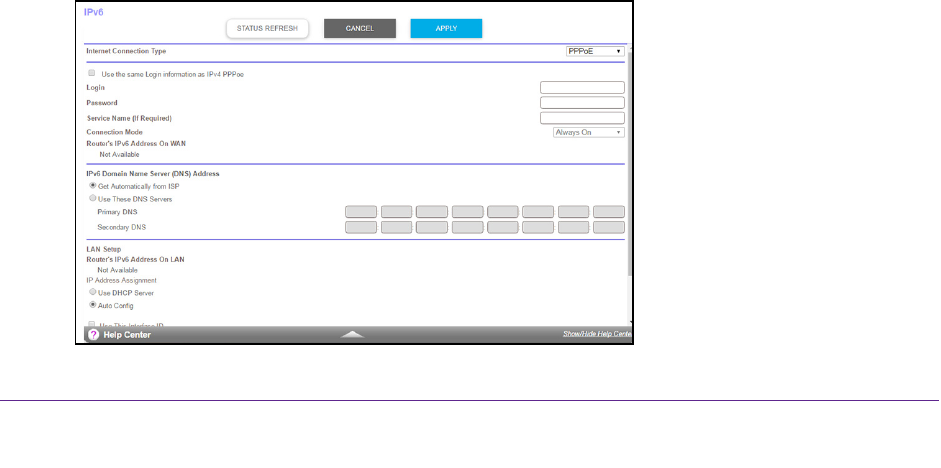
Task: Focus the Password text field
Action: pos(582,102)
